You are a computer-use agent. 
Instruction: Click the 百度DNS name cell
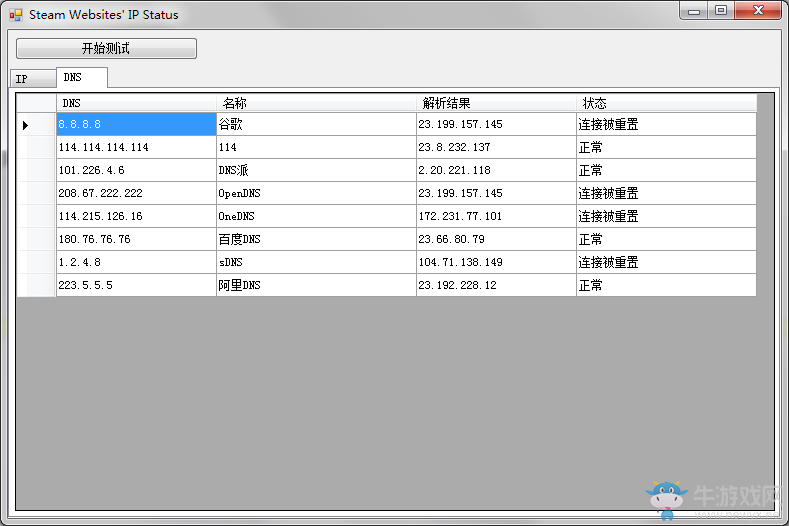317,239
